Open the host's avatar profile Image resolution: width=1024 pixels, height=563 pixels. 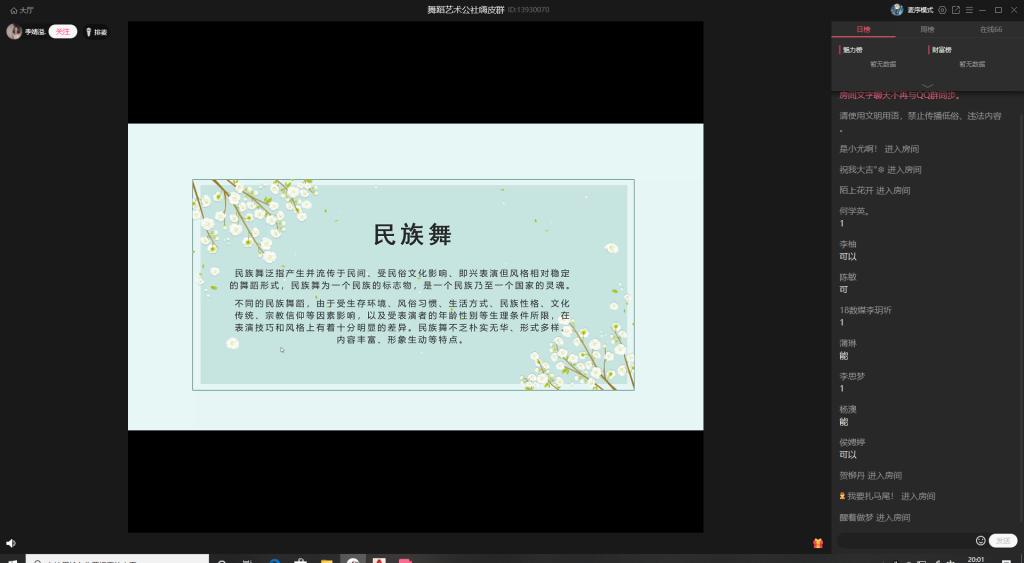(14, 32)
